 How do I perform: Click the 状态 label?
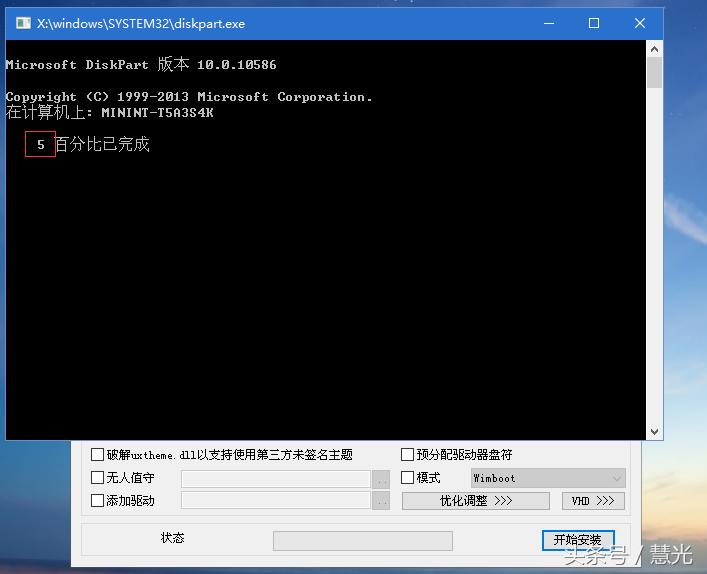tap(172, 537)
